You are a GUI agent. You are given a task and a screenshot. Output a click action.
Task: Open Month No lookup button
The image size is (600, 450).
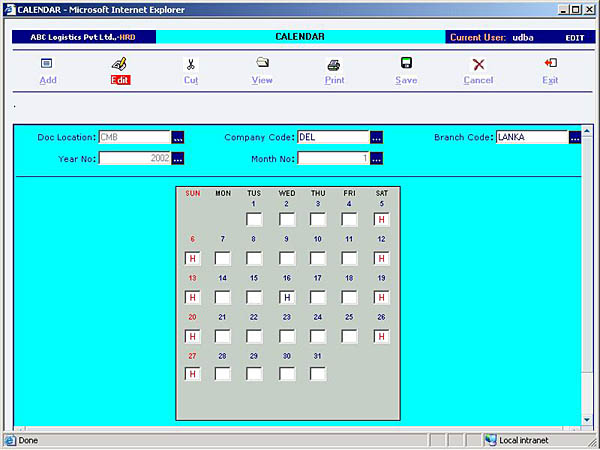377,158
